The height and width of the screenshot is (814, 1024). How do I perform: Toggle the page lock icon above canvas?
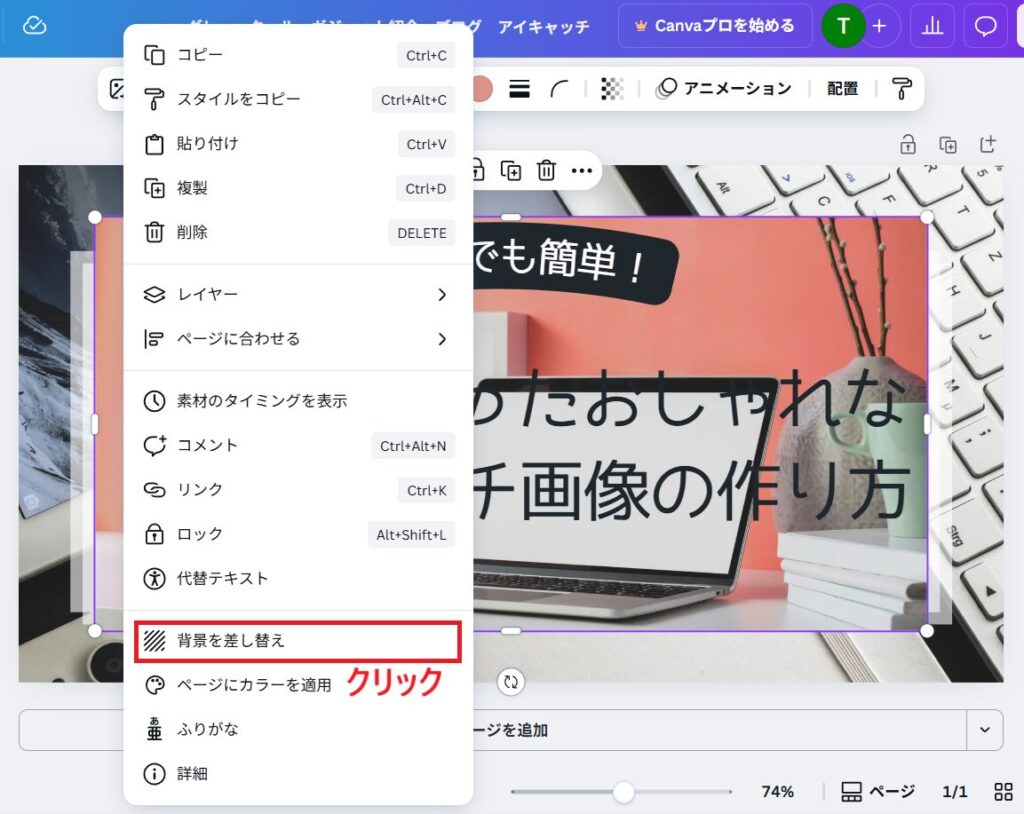tap(908, 144)
